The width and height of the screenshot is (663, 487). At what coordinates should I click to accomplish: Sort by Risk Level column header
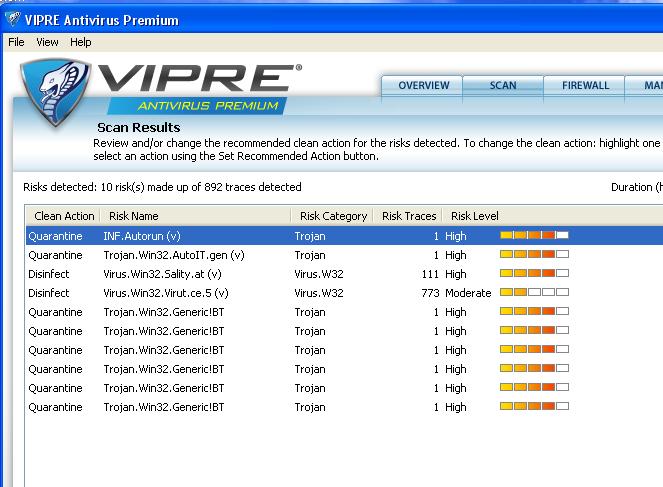(x=474, y=216)
